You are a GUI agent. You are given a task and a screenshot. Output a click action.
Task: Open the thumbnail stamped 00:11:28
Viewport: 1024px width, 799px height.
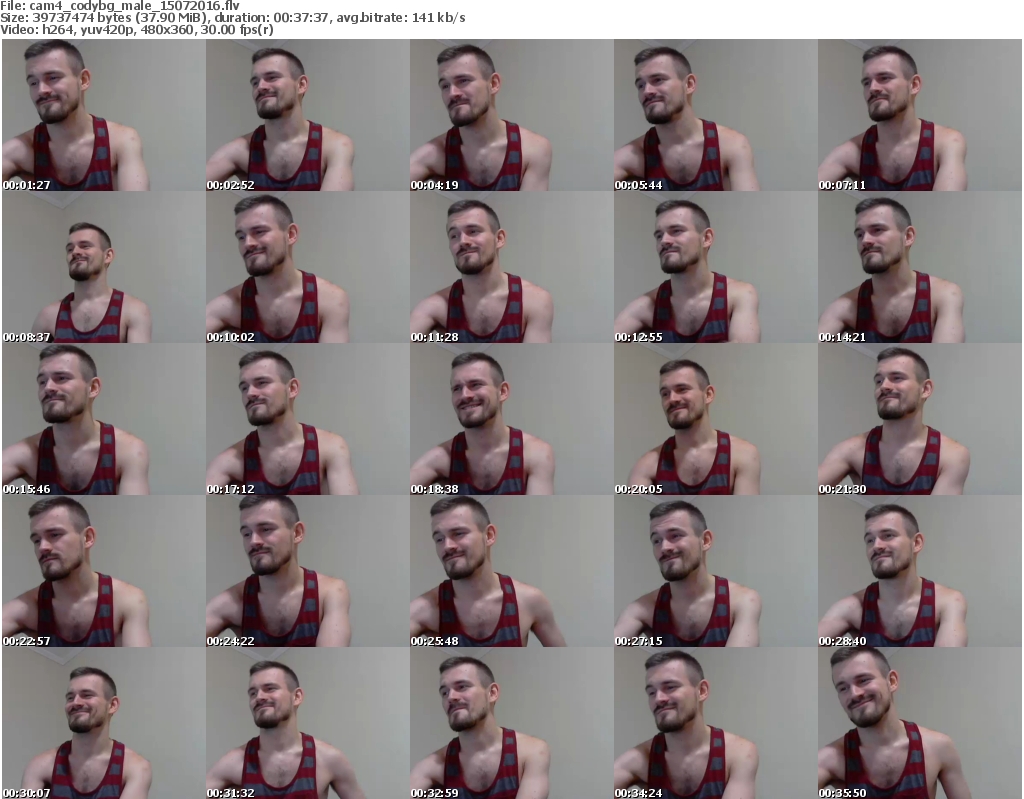(x=511, y=267)
